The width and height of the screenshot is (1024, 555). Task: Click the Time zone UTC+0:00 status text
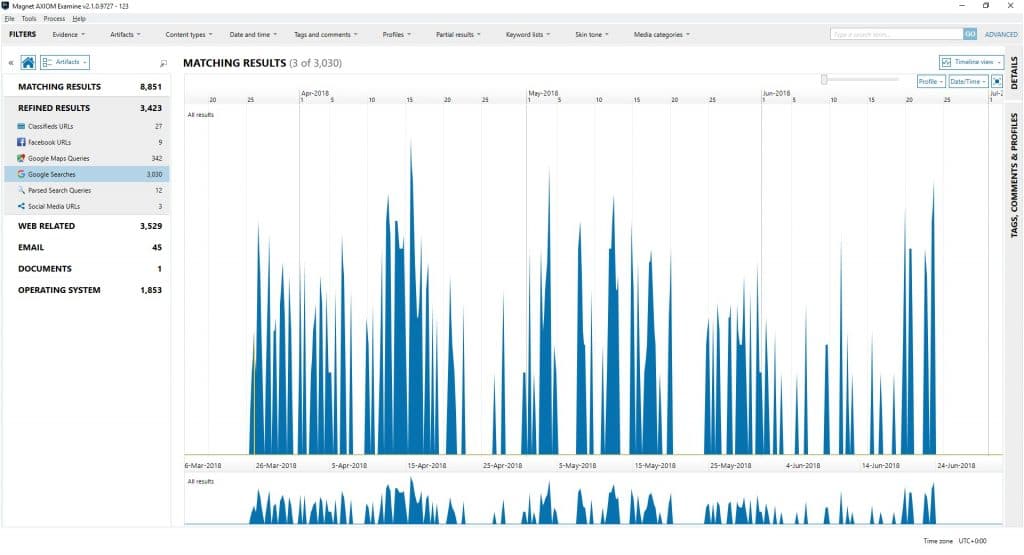954,541
